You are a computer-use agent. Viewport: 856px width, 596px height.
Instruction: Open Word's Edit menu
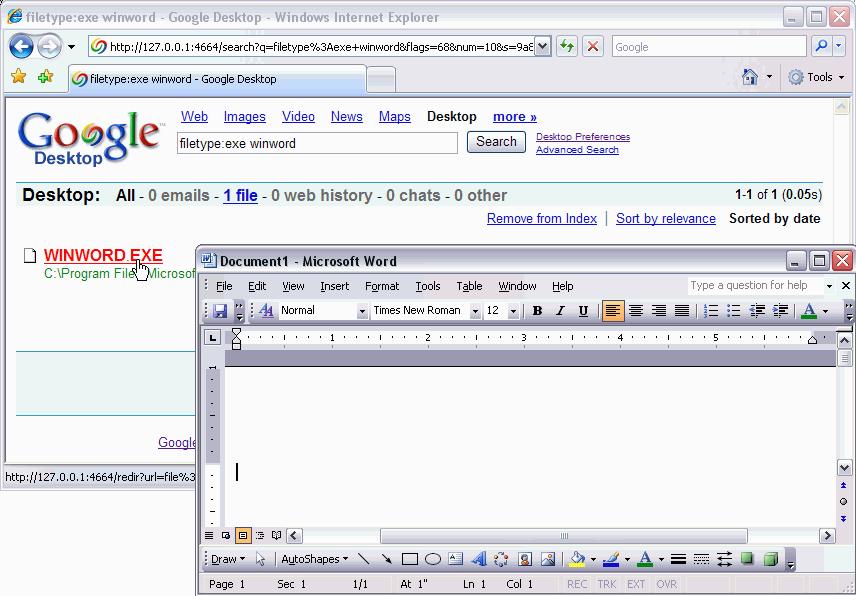257,286
